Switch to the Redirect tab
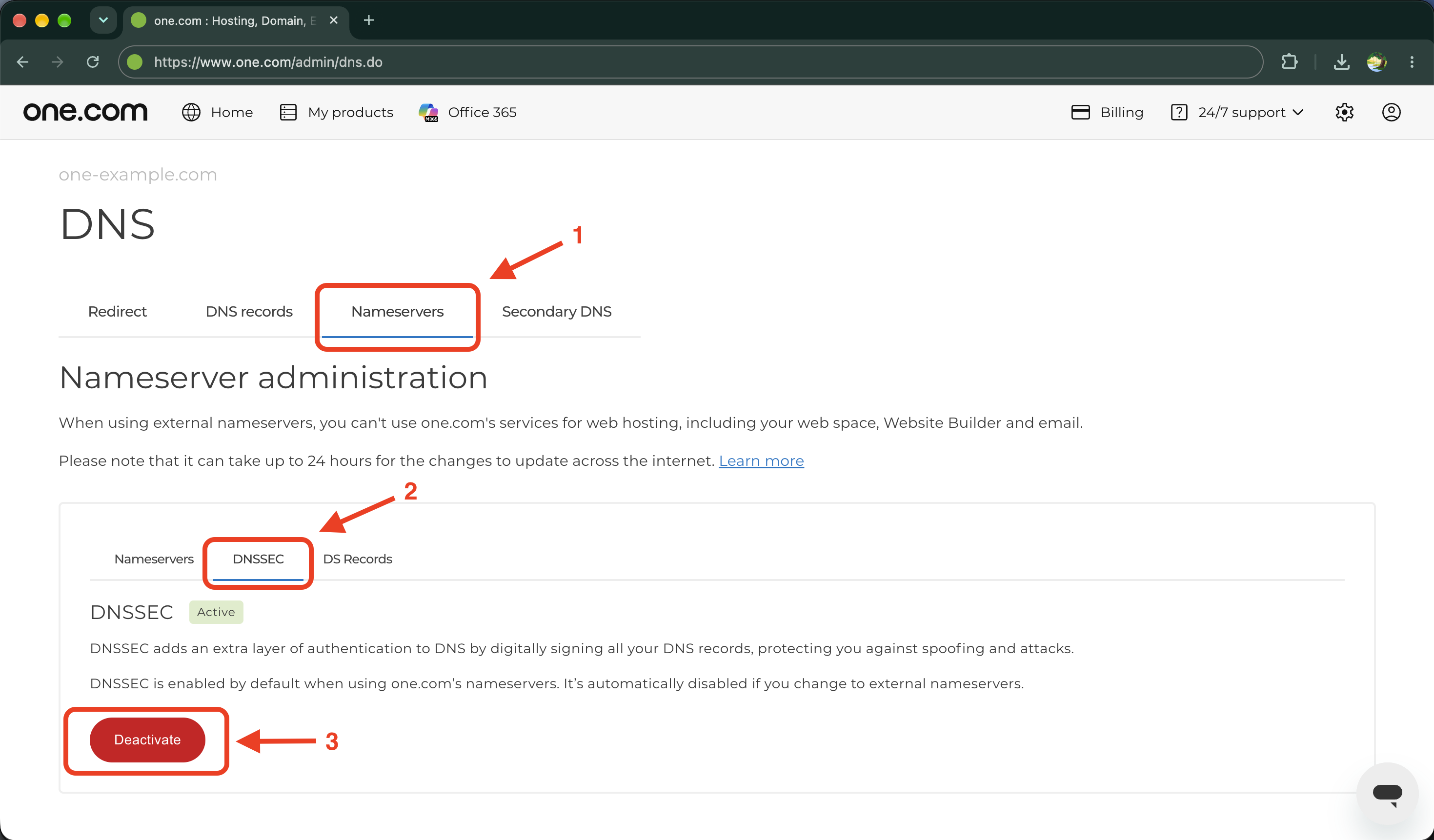Image resolution: width=1434 pixels, height=840 pixels. [x=117, y=312]
